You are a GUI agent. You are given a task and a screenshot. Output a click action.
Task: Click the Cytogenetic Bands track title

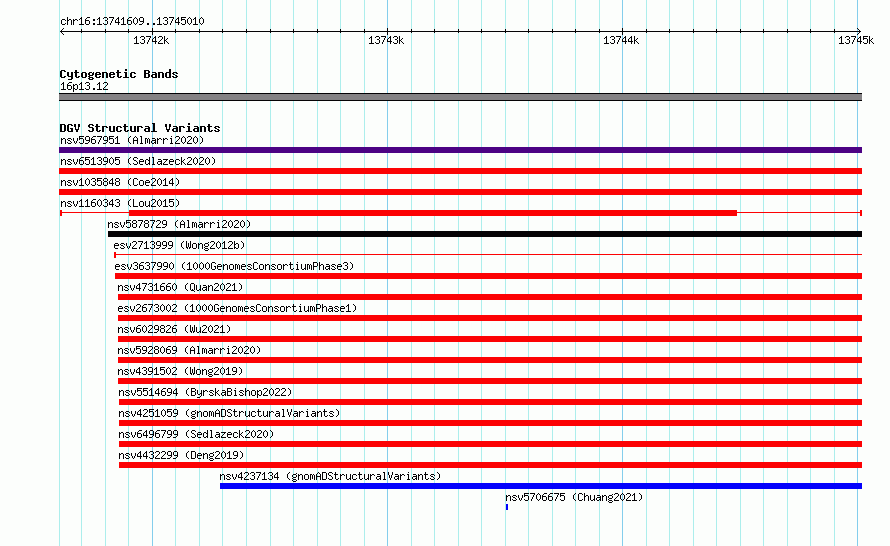(x=119, y=74)
